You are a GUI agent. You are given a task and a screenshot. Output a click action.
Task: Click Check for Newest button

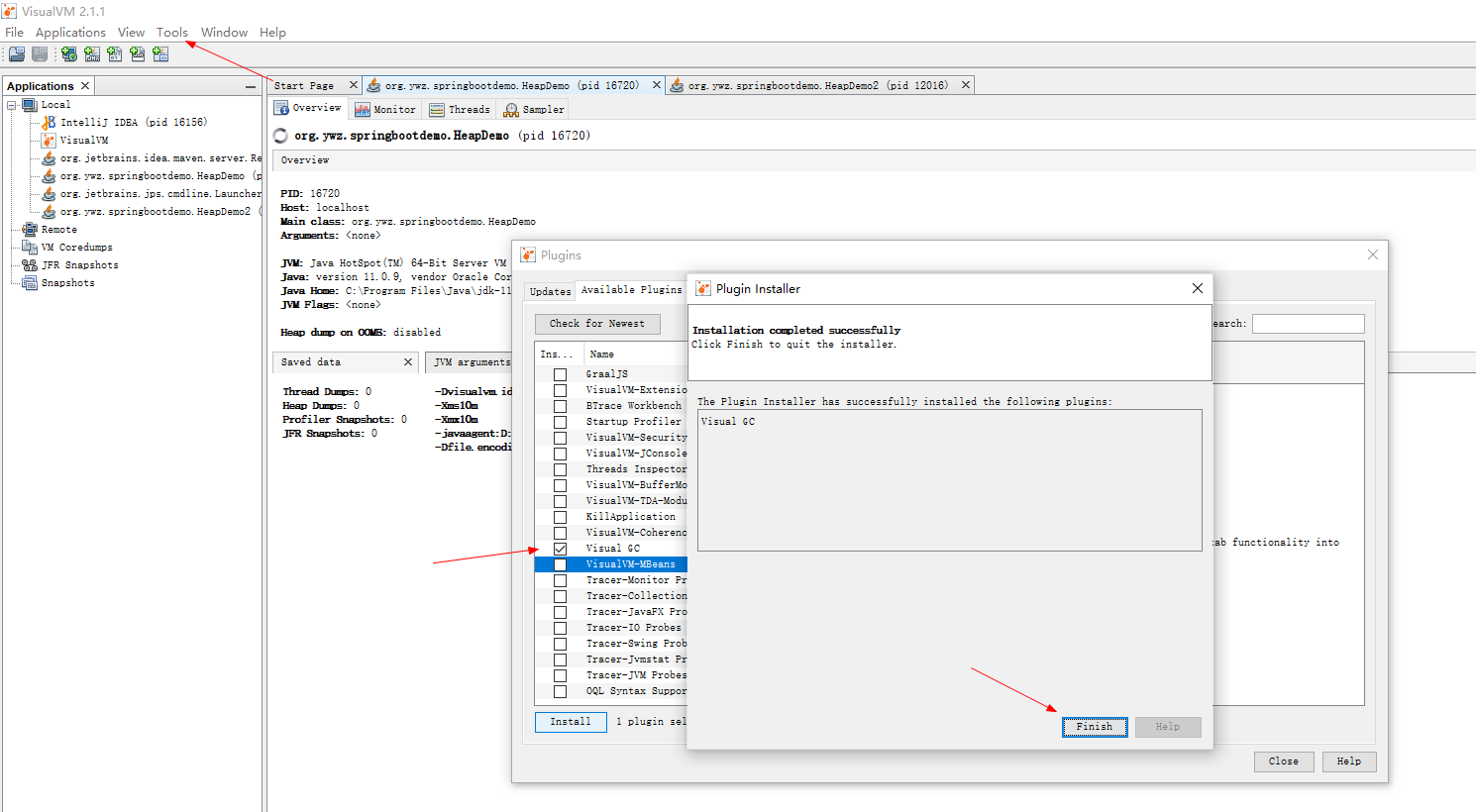pyautogui.click(x=597, y=324)
